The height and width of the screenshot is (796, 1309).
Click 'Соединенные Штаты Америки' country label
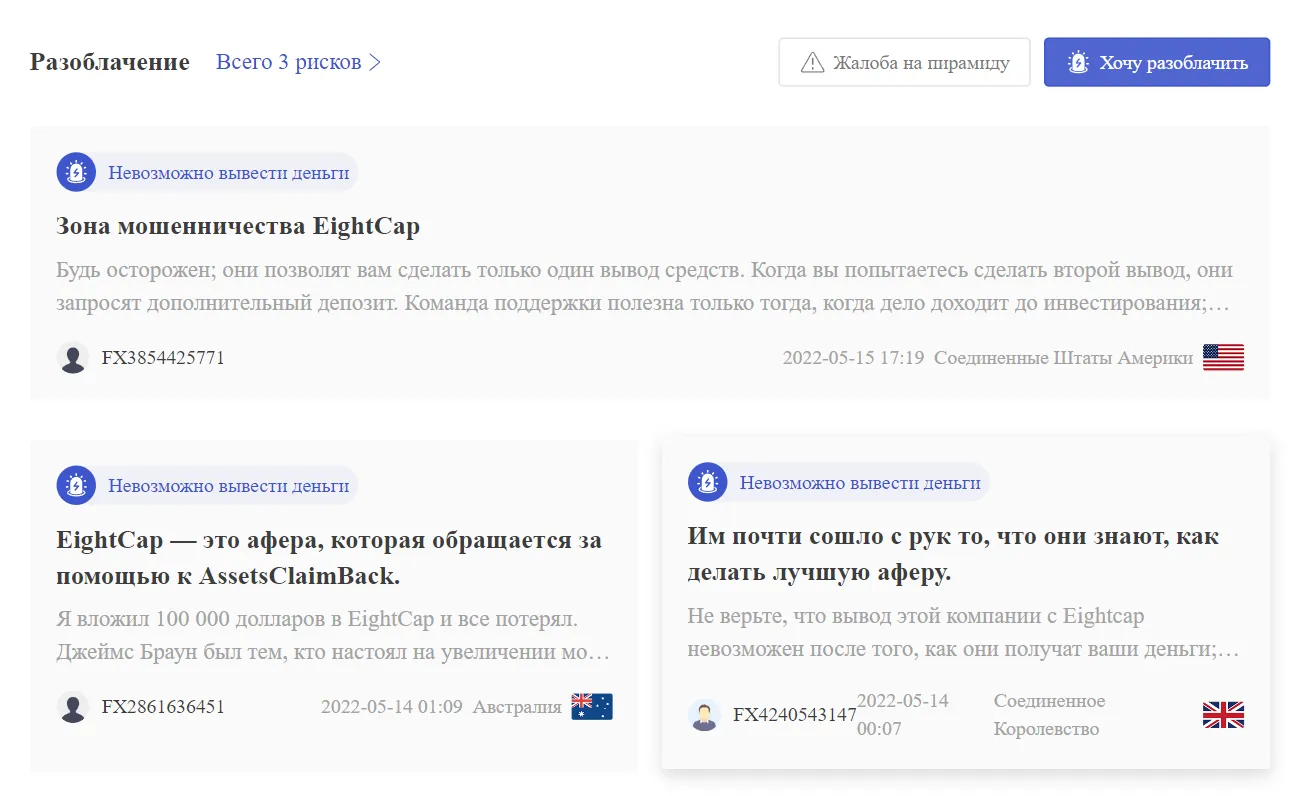[1064, 357]
